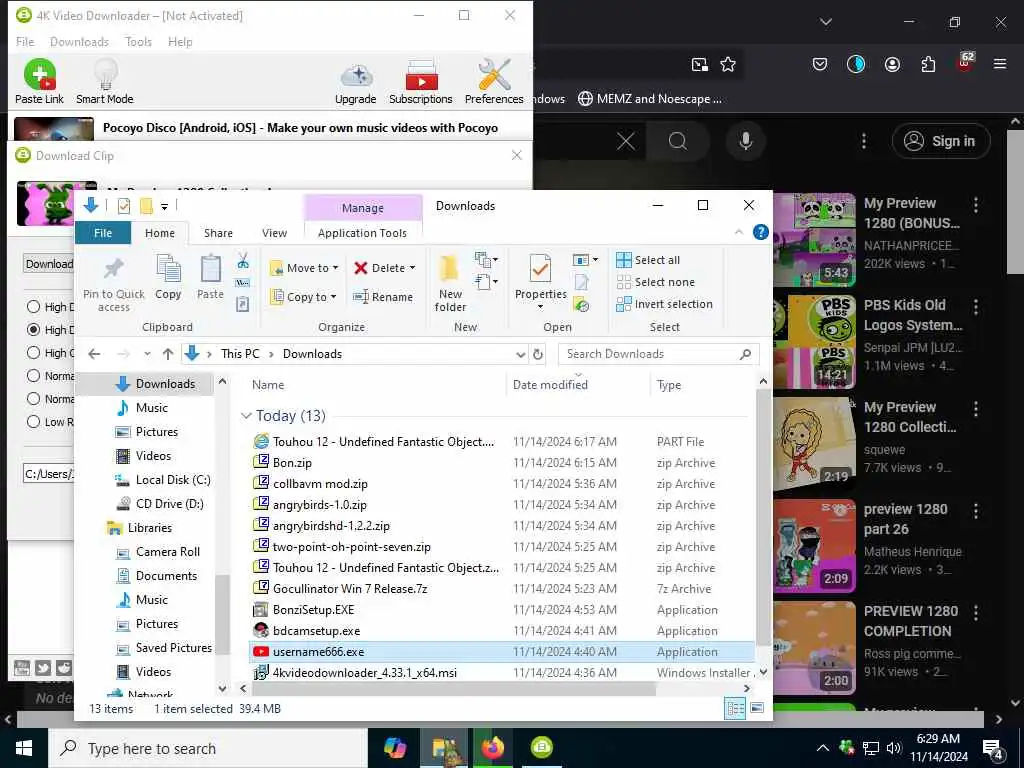This screenshot has height=768, width=1024.
Task: Open Delete dropdown arrow
Action: coord(412,268)
